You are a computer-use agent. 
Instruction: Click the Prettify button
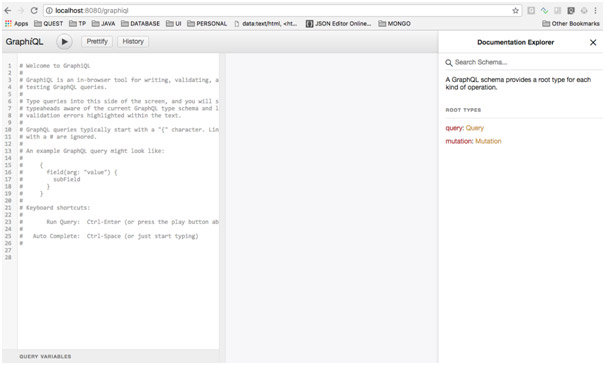[97, 41]
